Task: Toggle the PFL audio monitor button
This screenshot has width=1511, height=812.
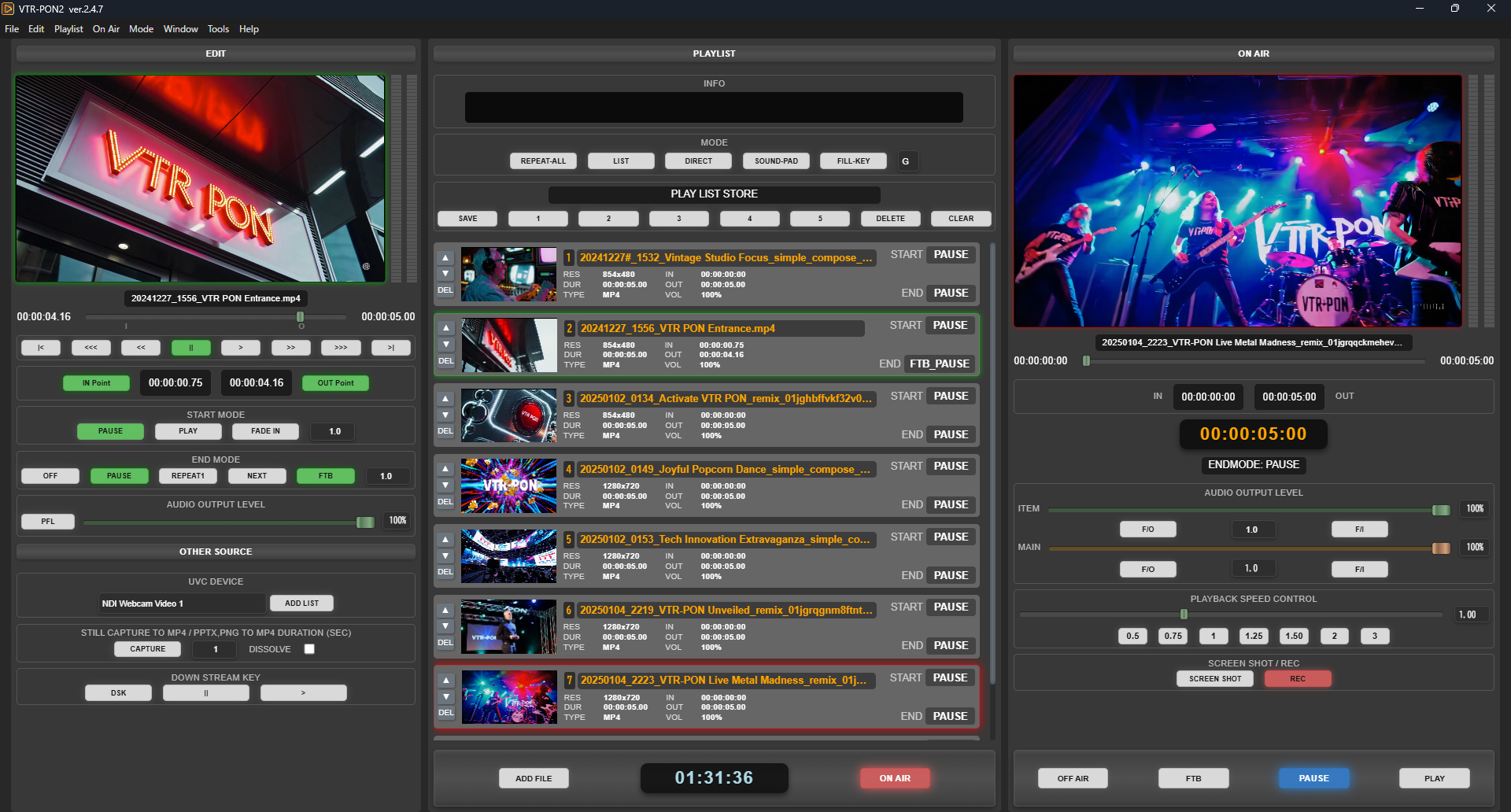Action: 48,522
